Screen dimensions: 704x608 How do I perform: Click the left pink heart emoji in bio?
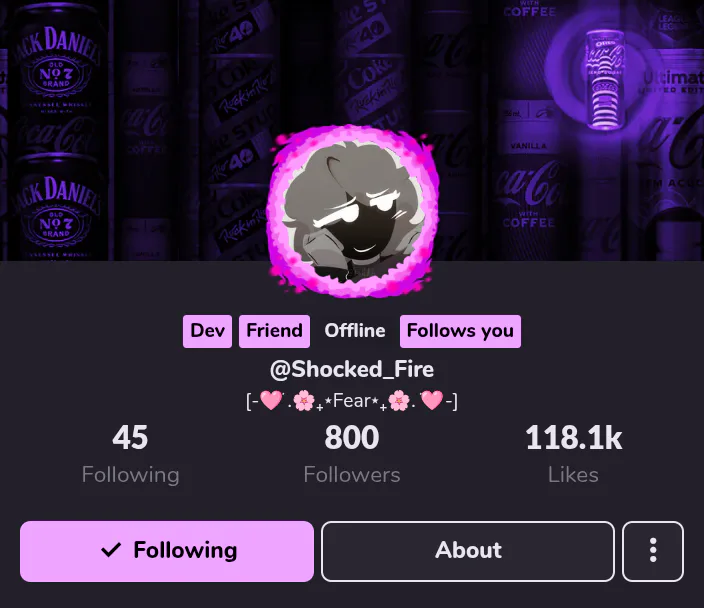[271, 400]
